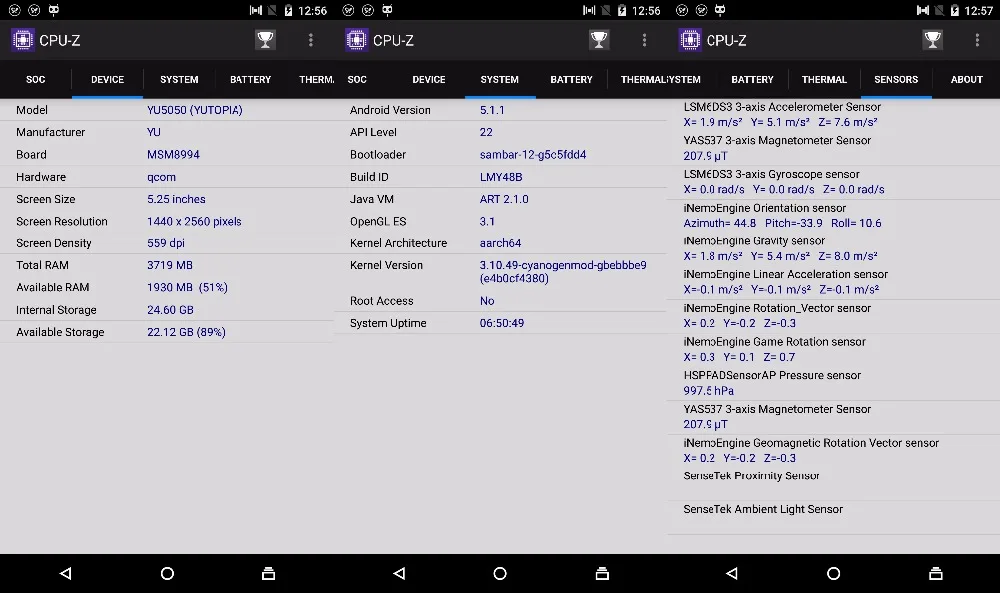Image resolution: width=1000 pixels, height=593 pixels.
Task: Click the HSPPADSensorAP Pressure sensor entry
Action: pyautogui.click(x=833, y=383)
